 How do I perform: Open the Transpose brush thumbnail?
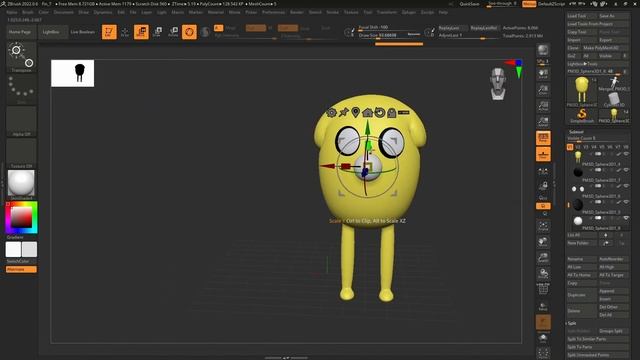point(21,56)
